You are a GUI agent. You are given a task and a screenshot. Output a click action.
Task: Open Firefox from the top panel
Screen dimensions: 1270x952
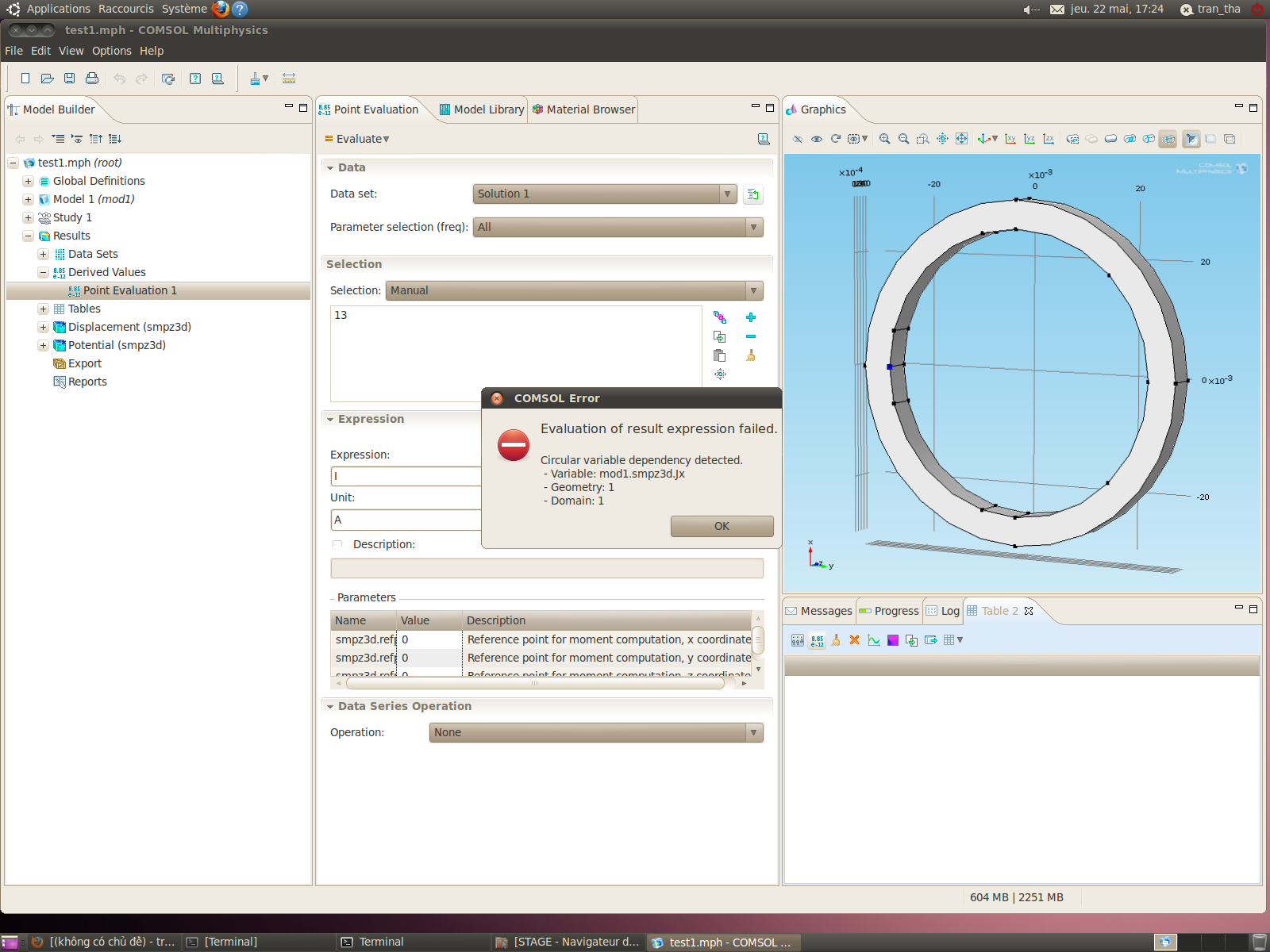click(221, 9)
